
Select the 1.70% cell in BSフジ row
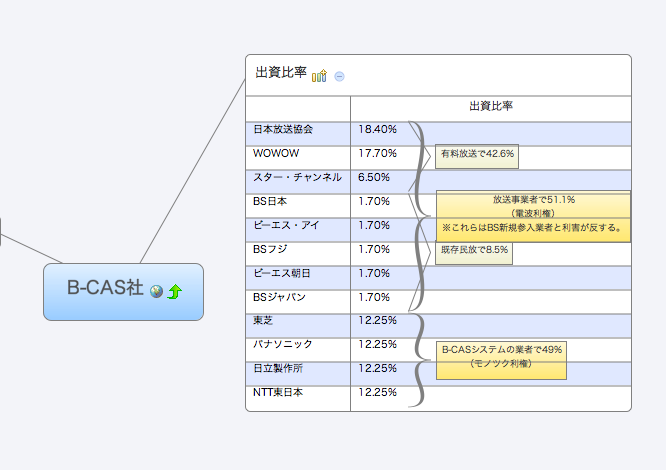pyautogui.click(x=374, y=249)
